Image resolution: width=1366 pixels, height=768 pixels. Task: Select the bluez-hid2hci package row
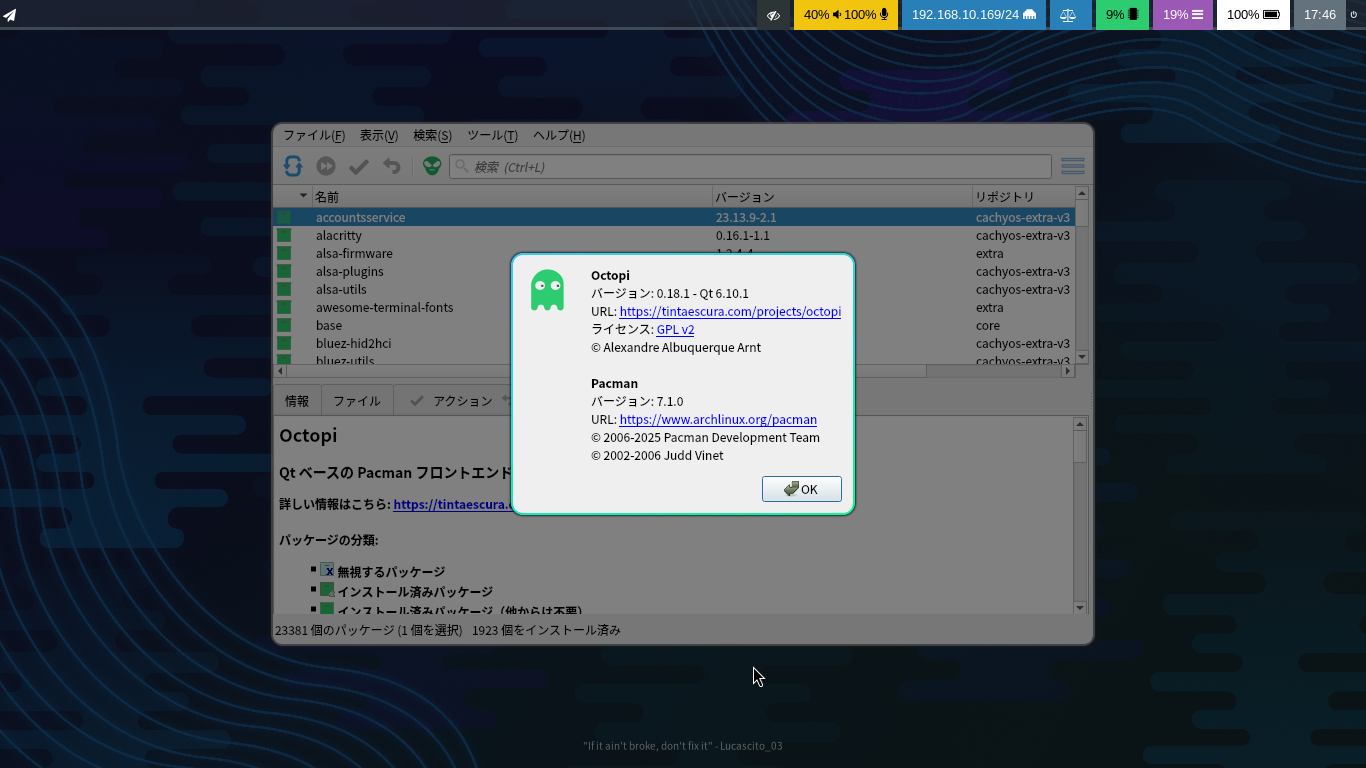click(x=674, y=343)
